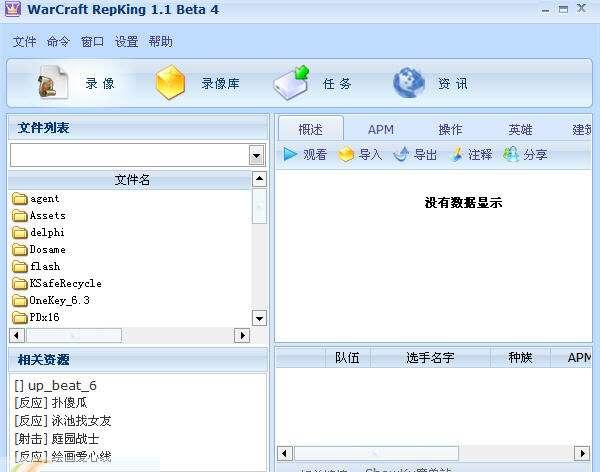Open the 录像库 replay library icon
Screen dimensions: 600x472
(171, 83)
